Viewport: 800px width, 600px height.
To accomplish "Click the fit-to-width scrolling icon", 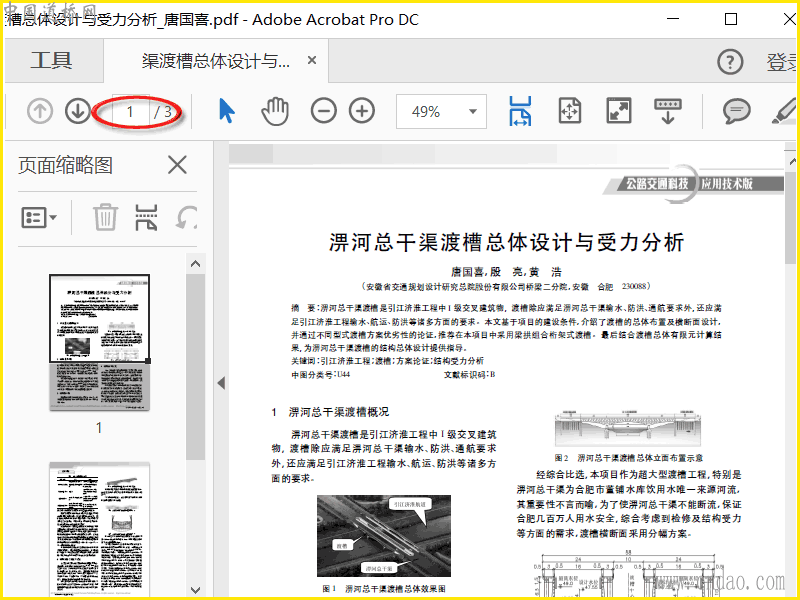I will point(520,111).
